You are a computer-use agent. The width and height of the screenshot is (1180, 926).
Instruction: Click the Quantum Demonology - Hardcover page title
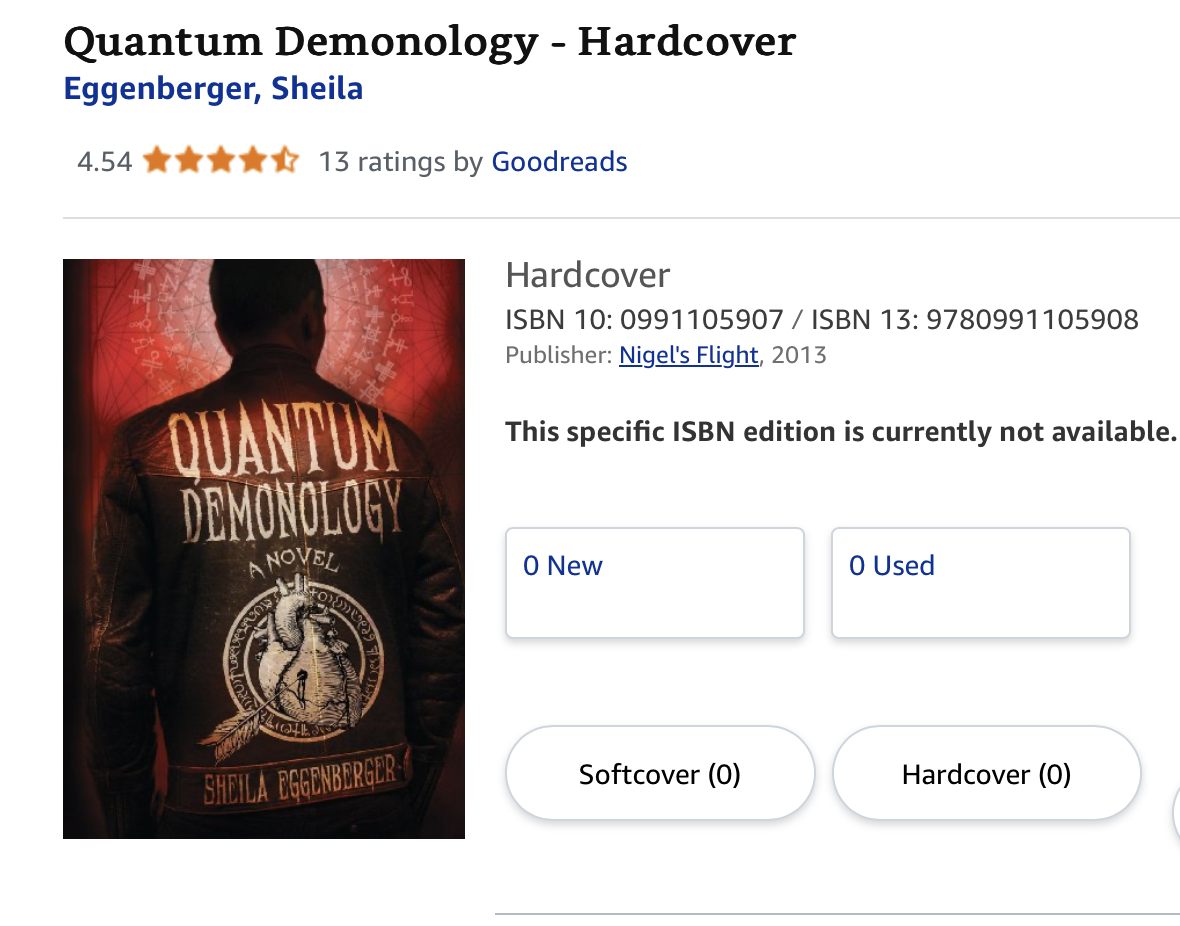(x=429, y=43)
